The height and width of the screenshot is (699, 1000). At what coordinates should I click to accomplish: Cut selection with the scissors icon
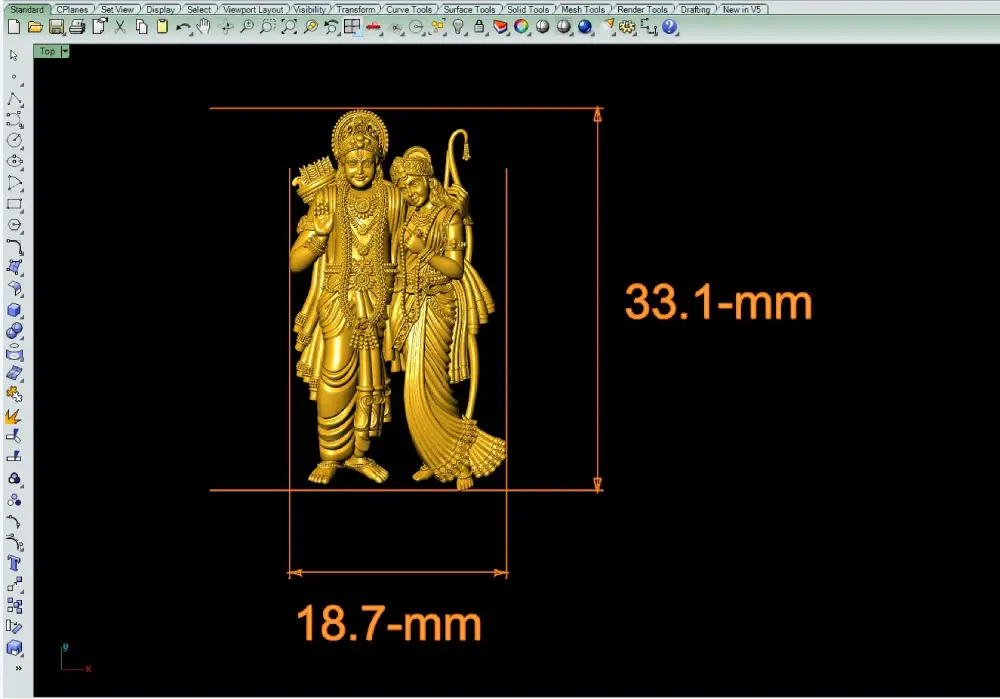tap(120, 27)
